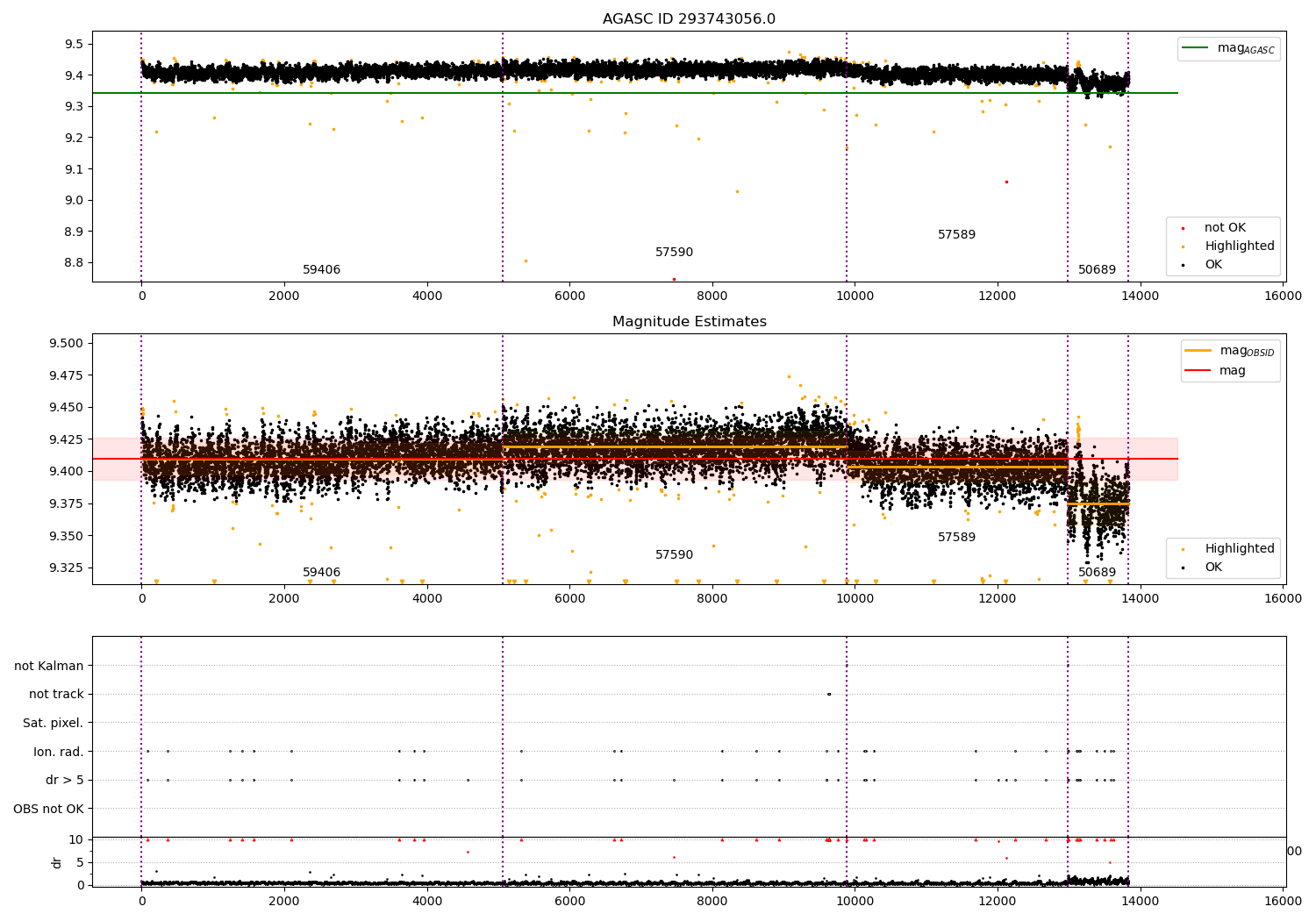Click OBSID label 50689 in AGASC ID plot
Viewport: 1316px width, 921px height.
tap(1097, 269)
